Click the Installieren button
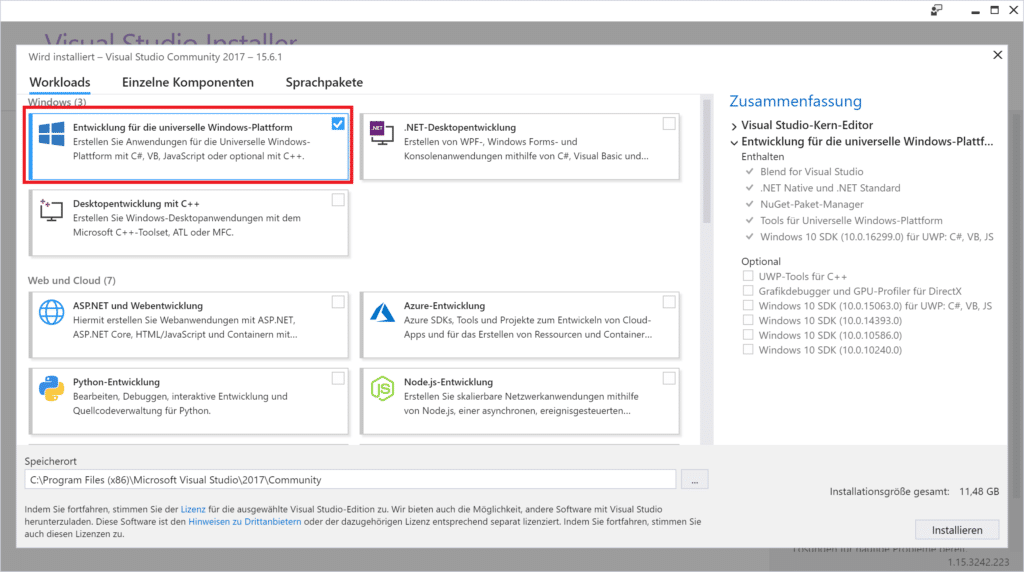 (957, 530)
